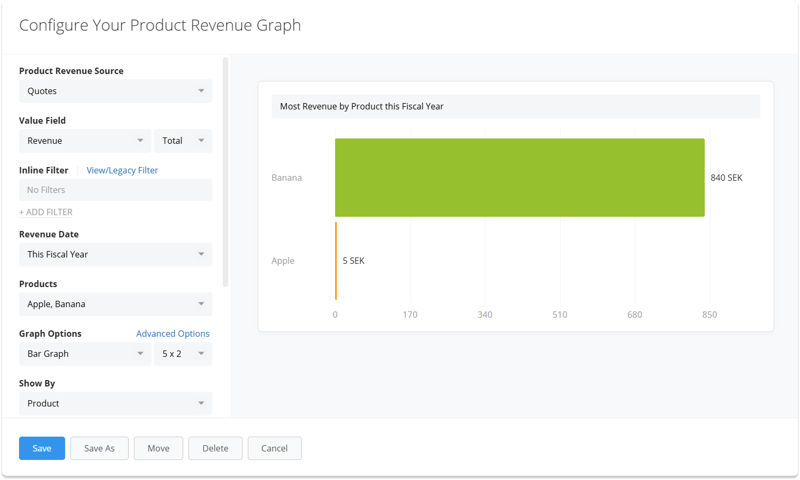800x480 pixels.
Task: Expand the Show By Product dropdown
Action: 115,403
